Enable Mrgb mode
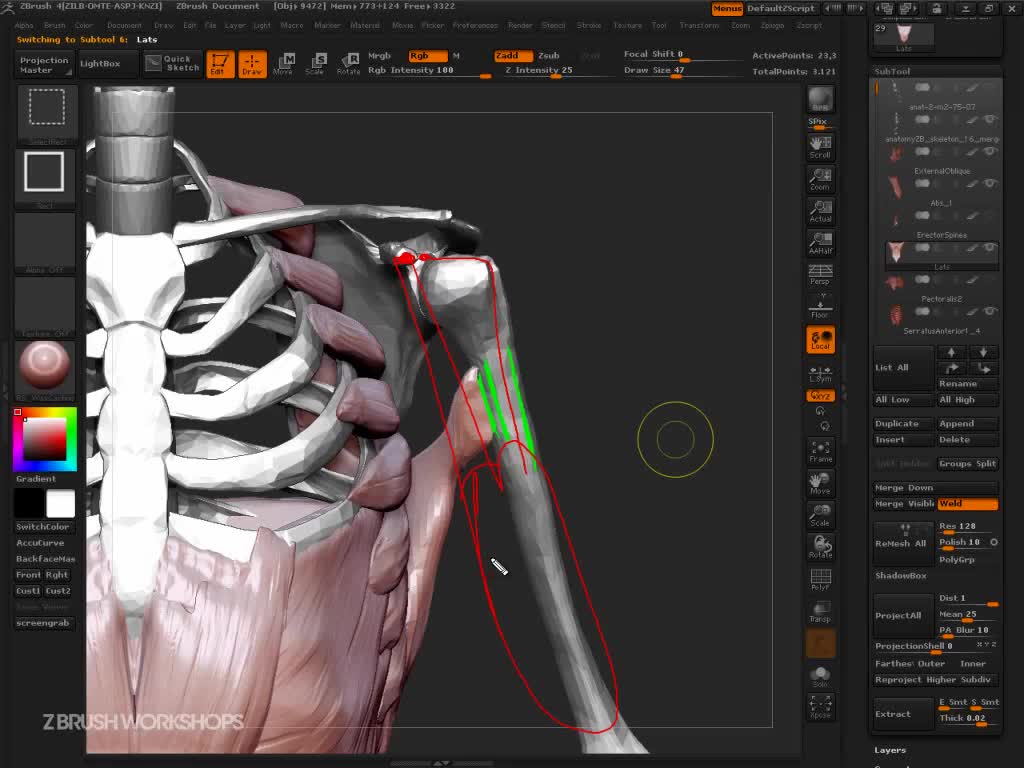Image resolution: width=1024 pixels, height=768 pixels. pos(379,56)
